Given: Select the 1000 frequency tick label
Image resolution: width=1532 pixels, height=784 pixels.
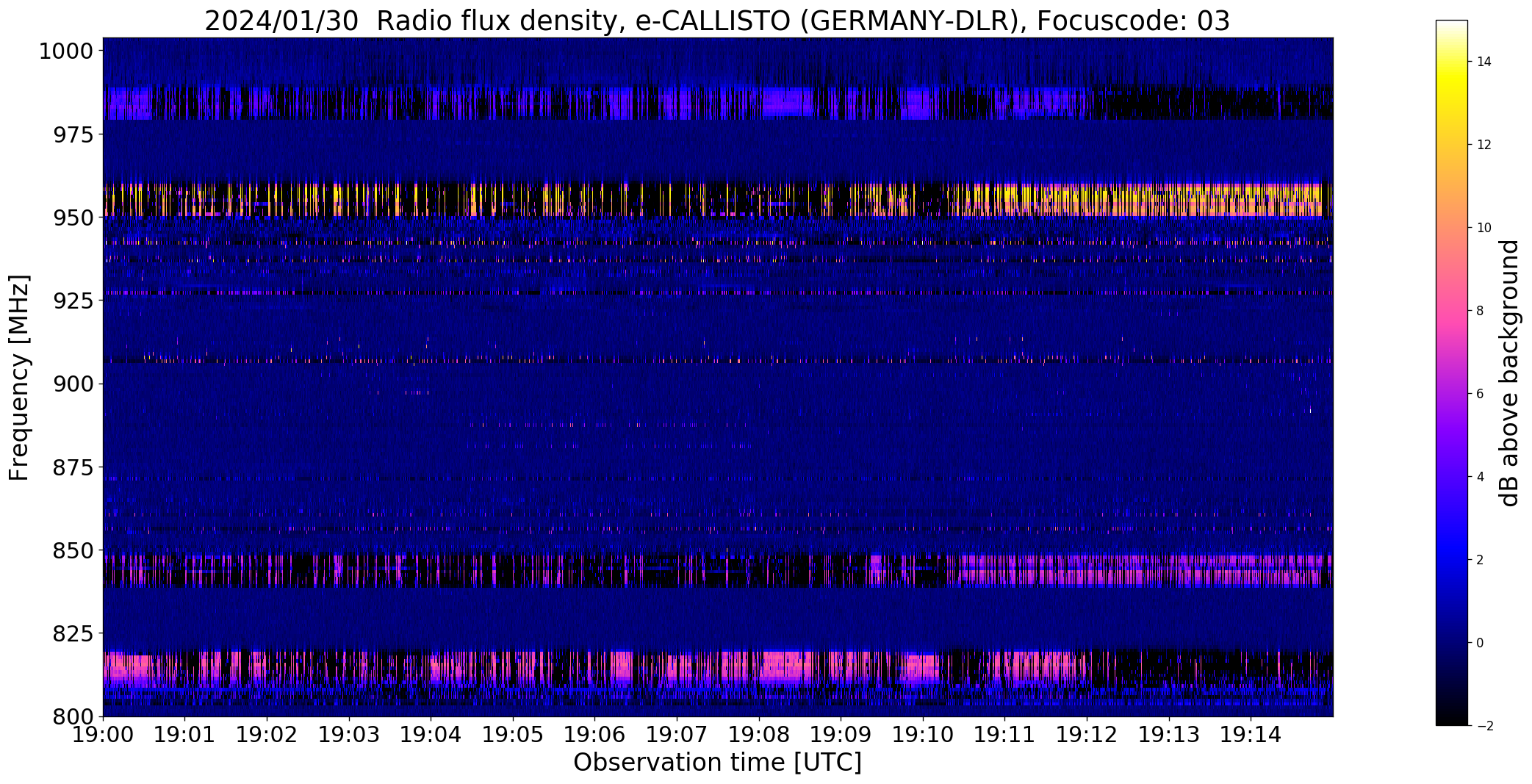Looking at the screenshot, I should click(x=66, y=51).
